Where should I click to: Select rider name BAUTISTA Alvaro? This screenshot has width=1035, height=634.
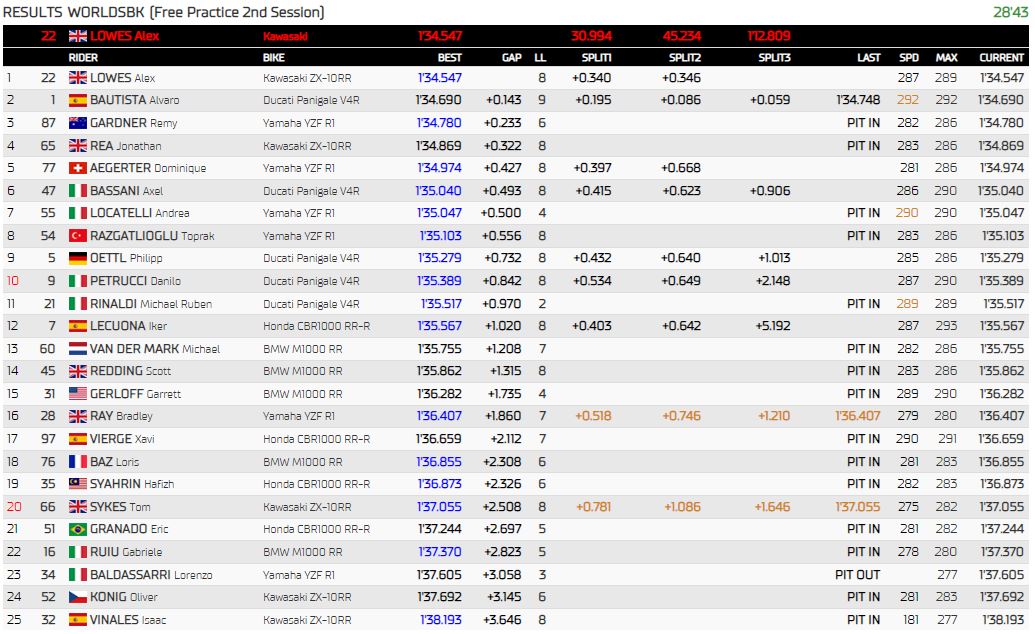click(135, 100)
